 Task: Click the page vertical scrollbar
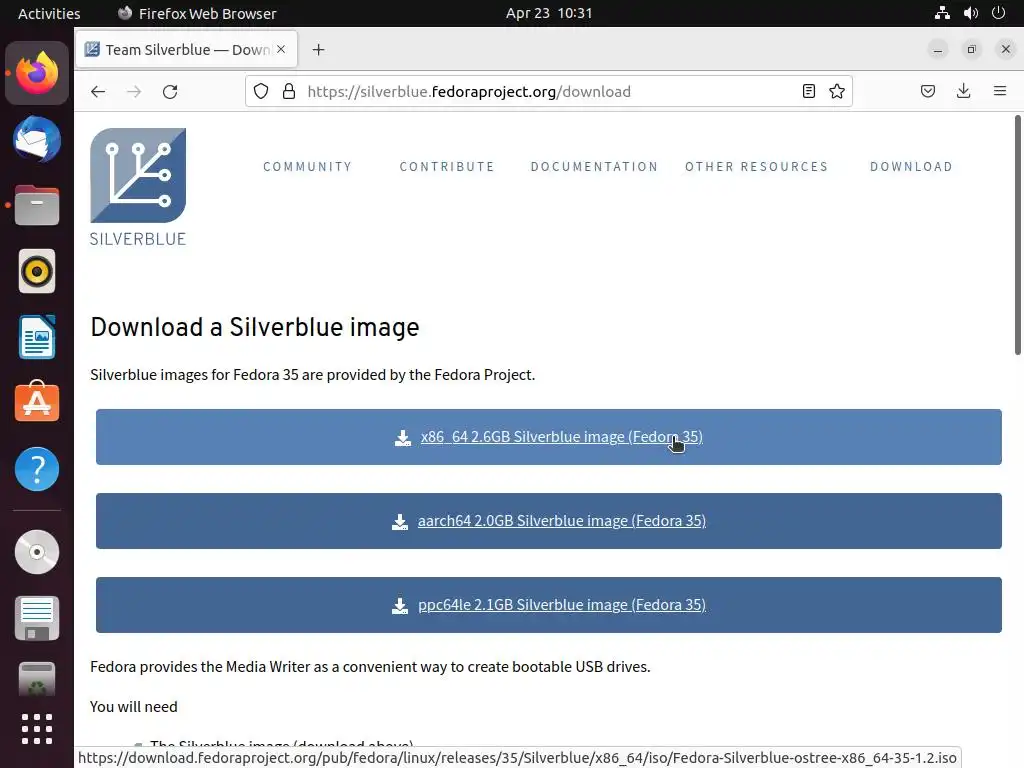click(1017, 235)
